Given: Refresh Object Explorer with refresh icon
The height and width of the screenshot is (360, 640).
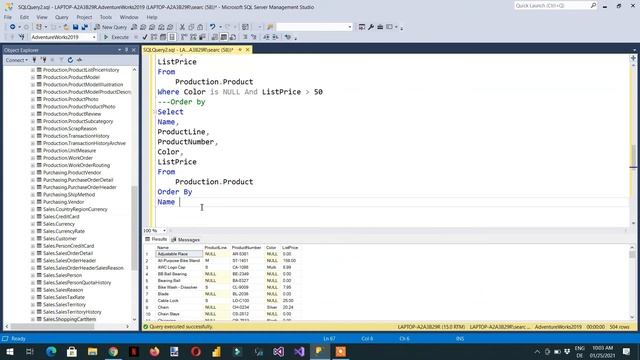Looking at the screenshot, I should [70, 60].
